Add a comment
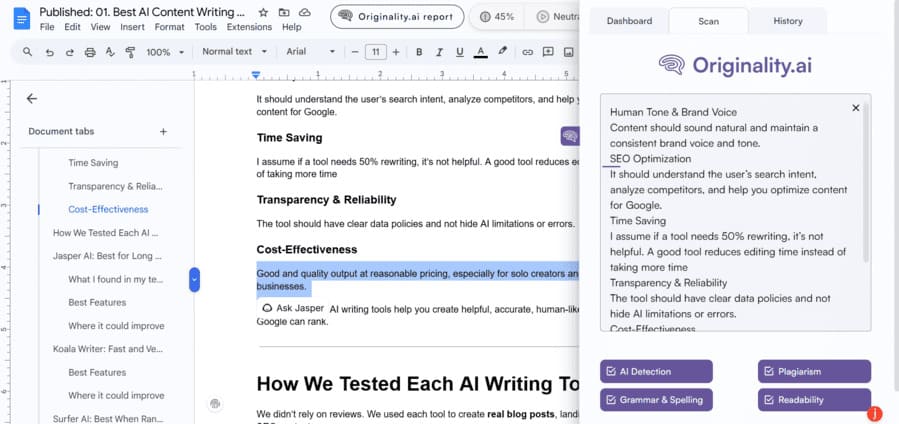The image size is (899, 424). (548, 52)
